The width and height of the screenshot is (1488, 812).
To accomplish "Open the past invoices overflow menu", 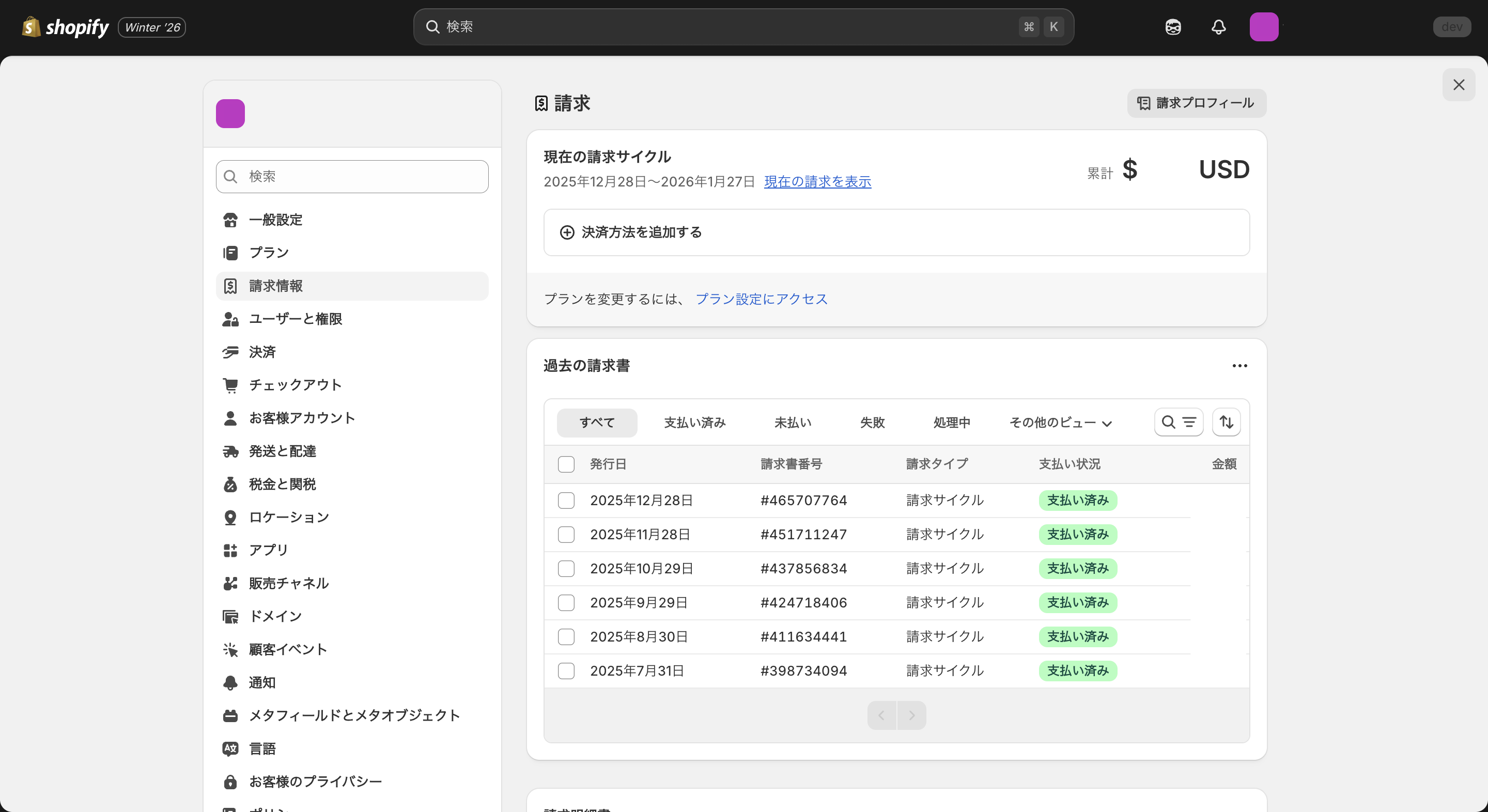I will pyautogui.click(x=1239, y=365).
